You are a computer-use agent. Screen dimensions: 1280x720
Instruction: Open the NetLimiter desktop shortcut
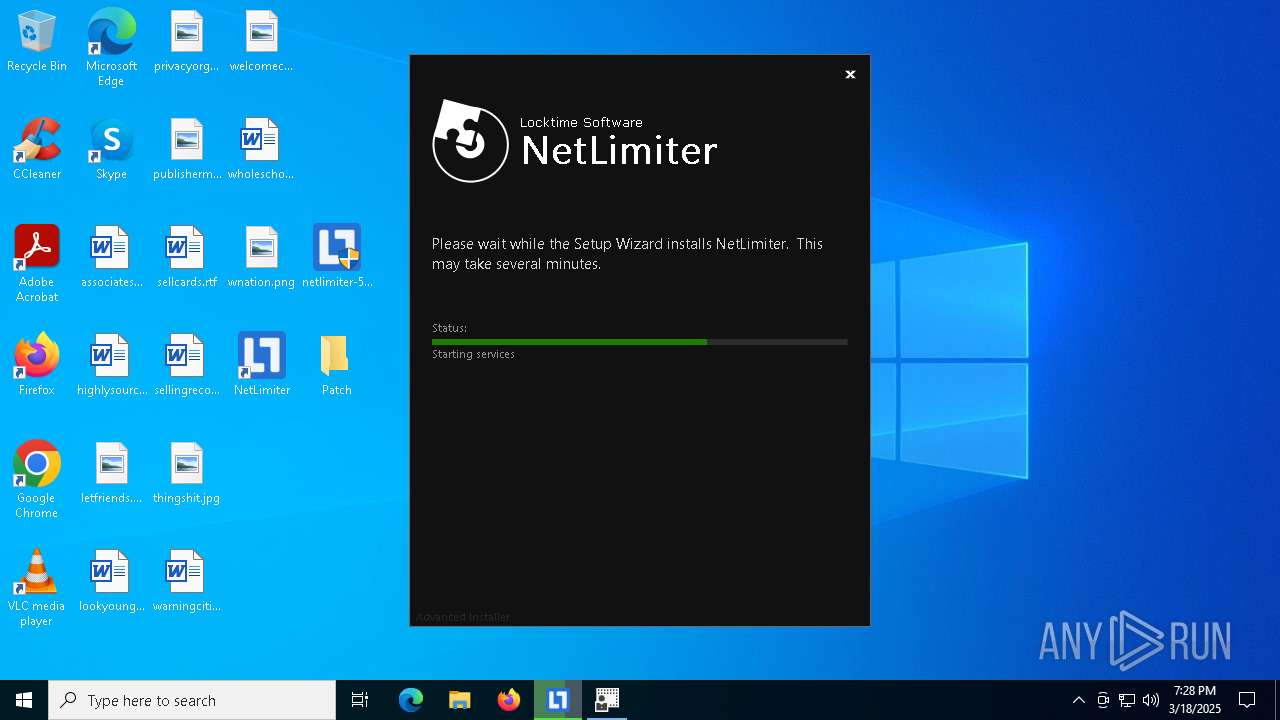(x=261, y=366)
